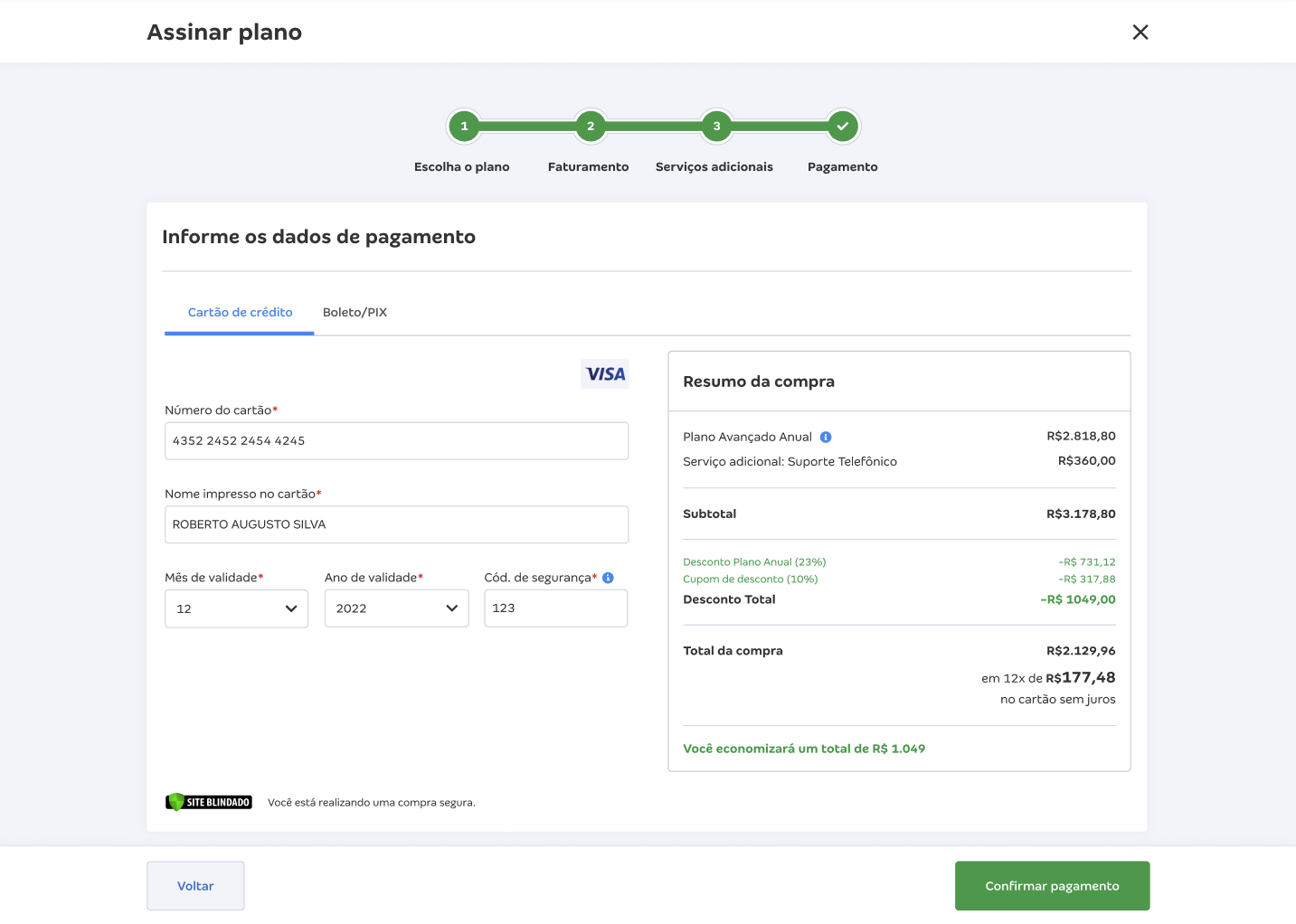Click the no cartão sem juros text

click(x=1058, y=700)
